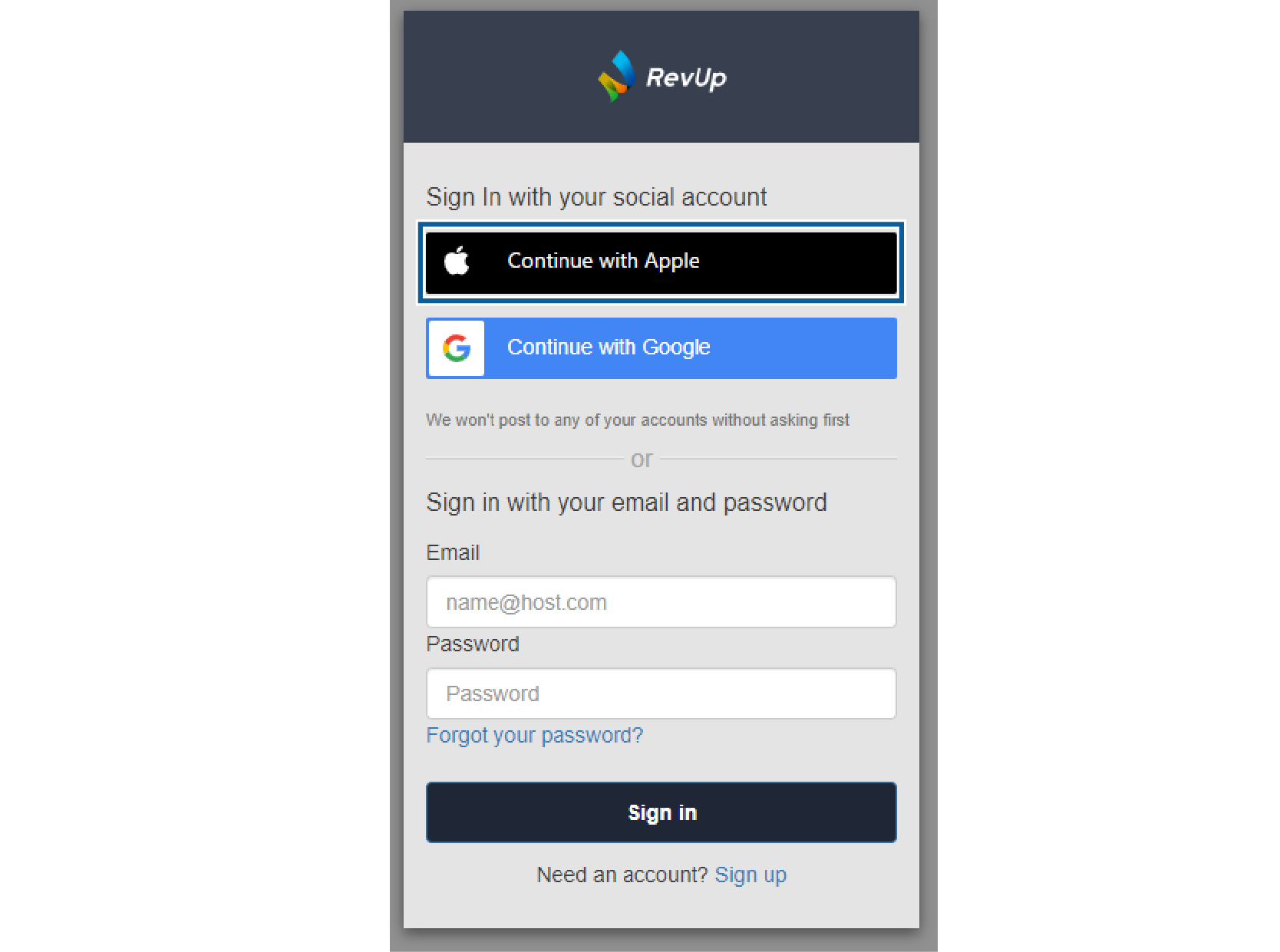This screenshot has height=952, width=1280.
Task: Click the RevUp wordmark text in header
Action: click(686, 77)
